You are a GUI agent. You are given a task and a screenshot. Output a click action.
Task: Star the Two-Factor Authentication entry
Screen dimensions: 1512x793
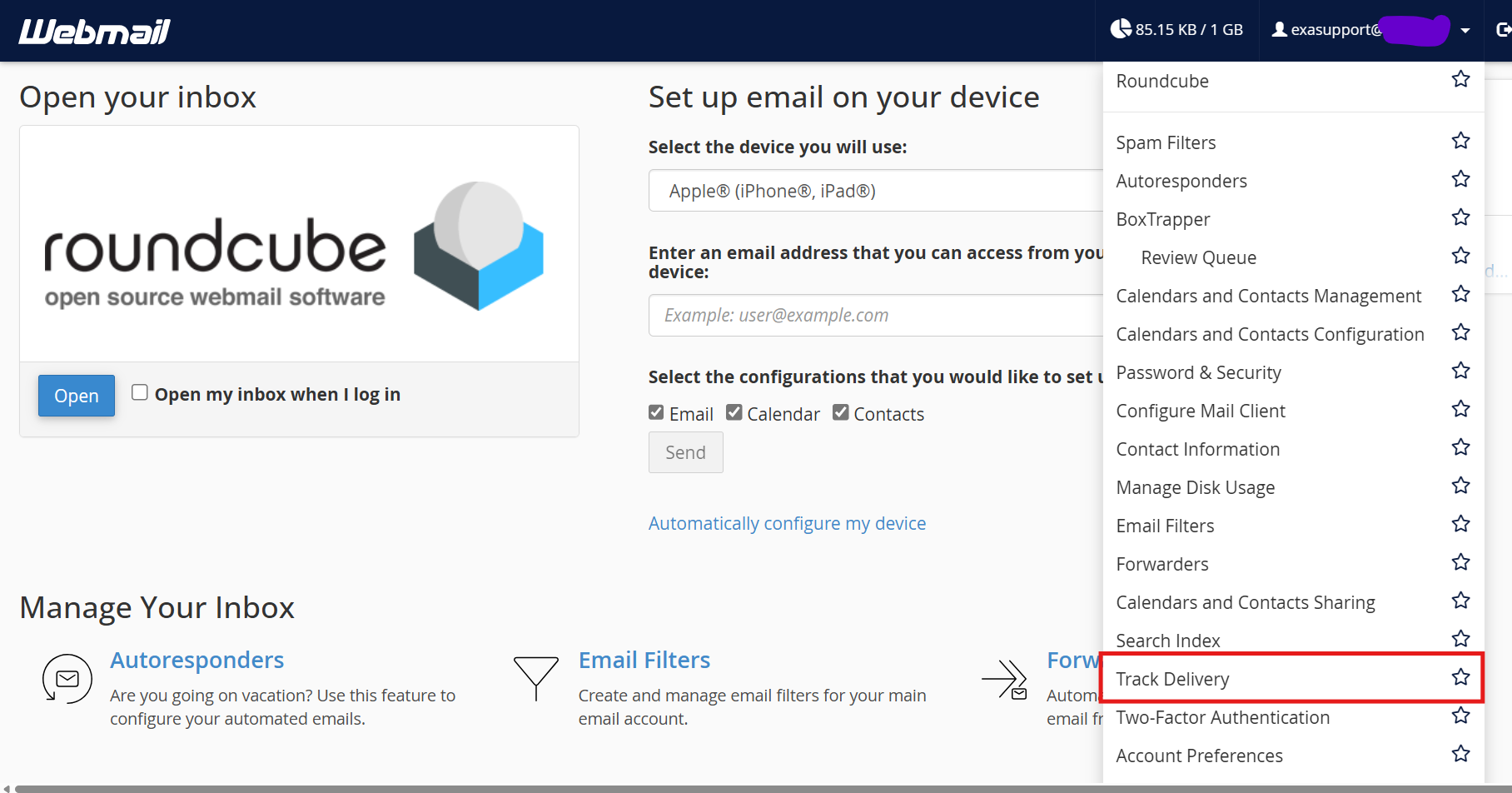[x=1460, y=716]
